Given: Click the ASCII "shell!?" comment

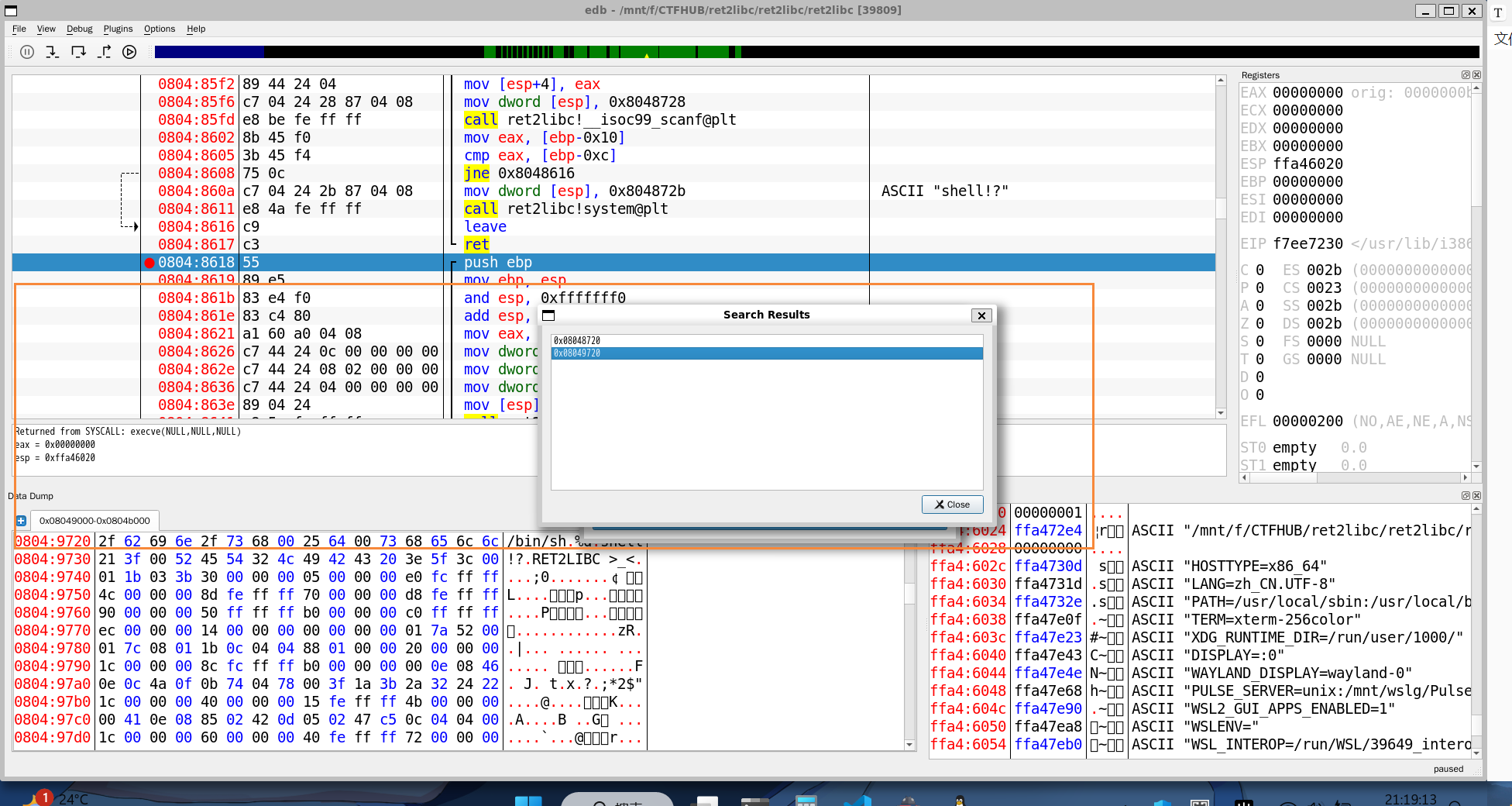Looking at the screenshot, I should [945, 191].
